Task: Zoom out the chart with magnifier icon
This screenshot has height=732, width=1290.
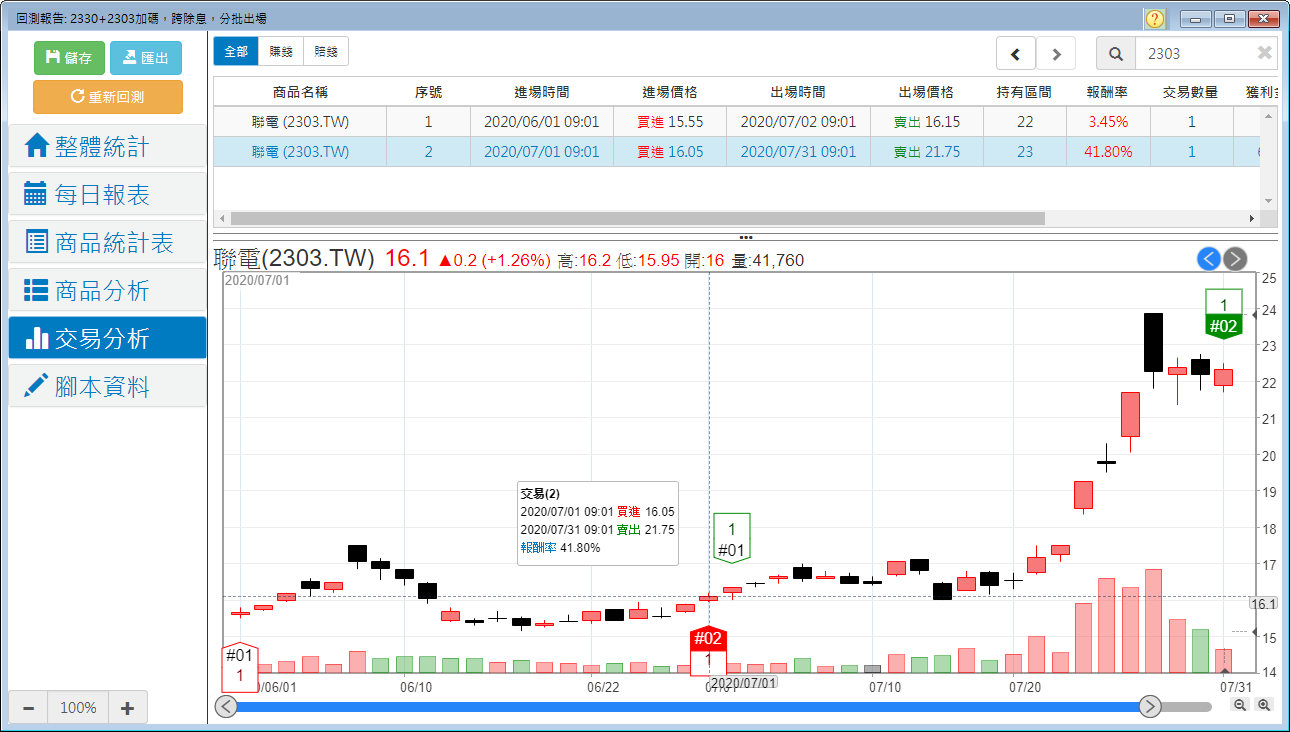Action: pos(1240,705)
